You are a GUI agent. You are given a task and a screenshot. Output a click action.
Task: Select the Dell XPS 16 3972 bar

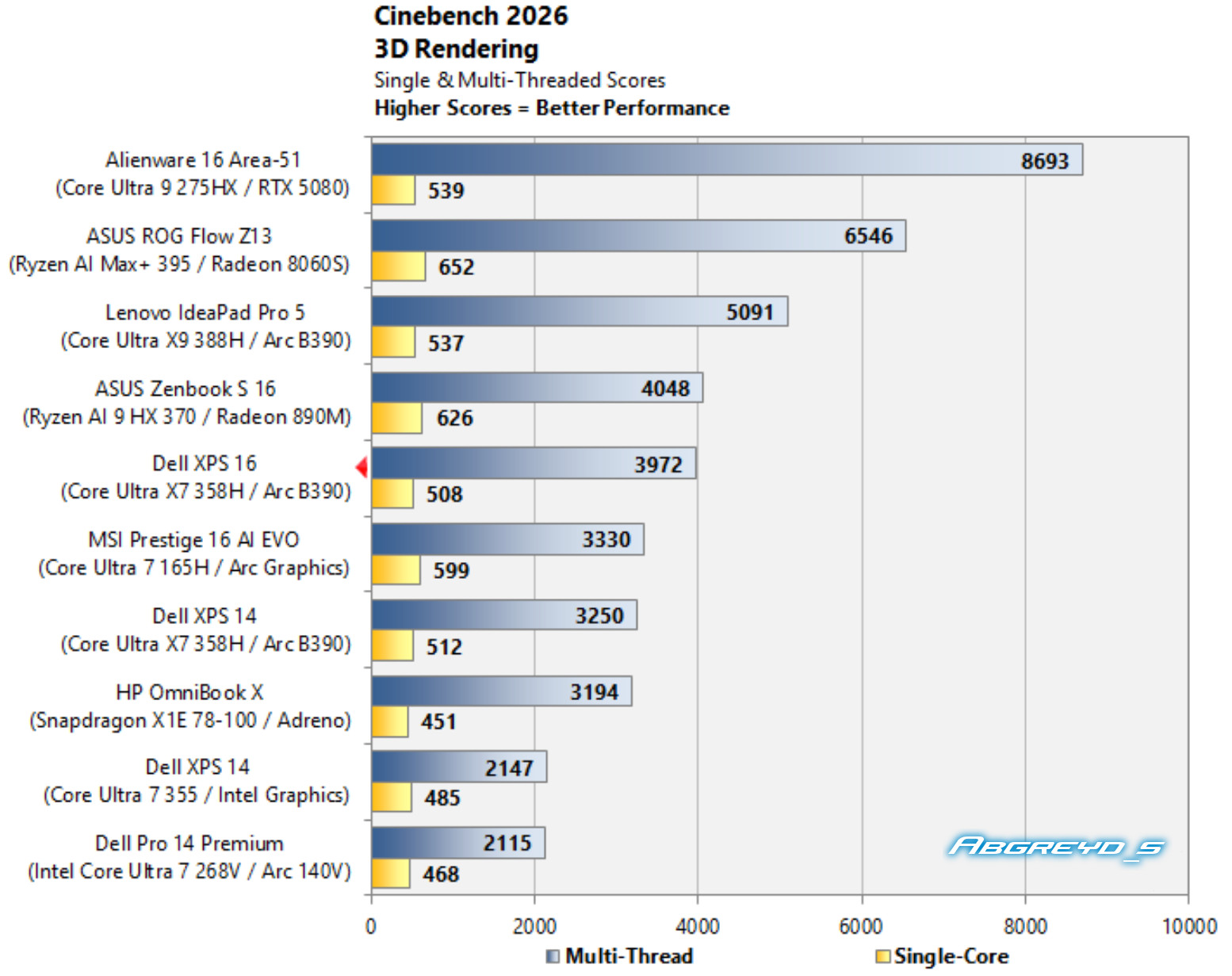[534, 463]
